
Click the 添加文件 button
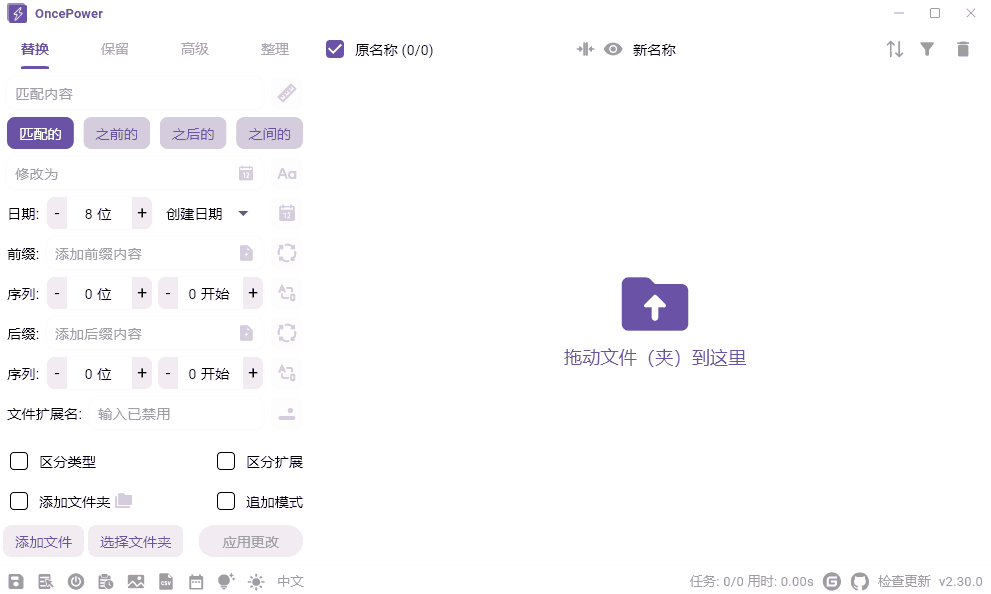44,542
